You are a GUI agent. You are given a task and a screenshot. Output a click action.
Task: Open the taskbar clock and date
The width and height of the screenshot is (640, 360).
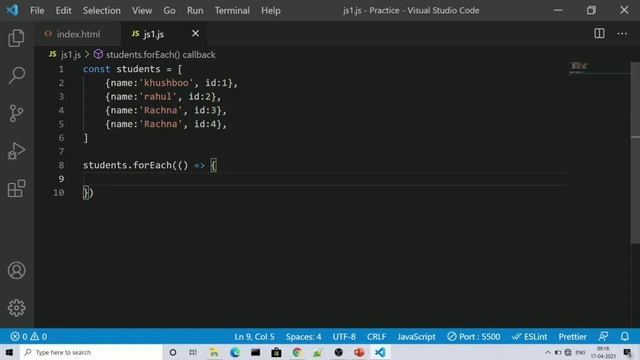point(603,352)
